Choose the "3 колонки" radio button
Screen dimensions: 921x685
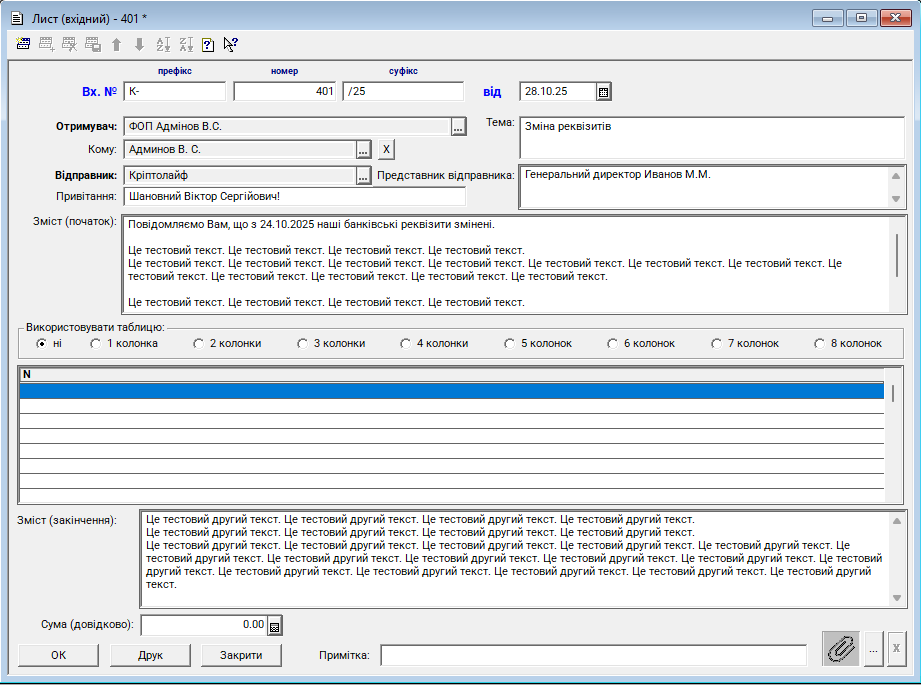coord(302,343)
